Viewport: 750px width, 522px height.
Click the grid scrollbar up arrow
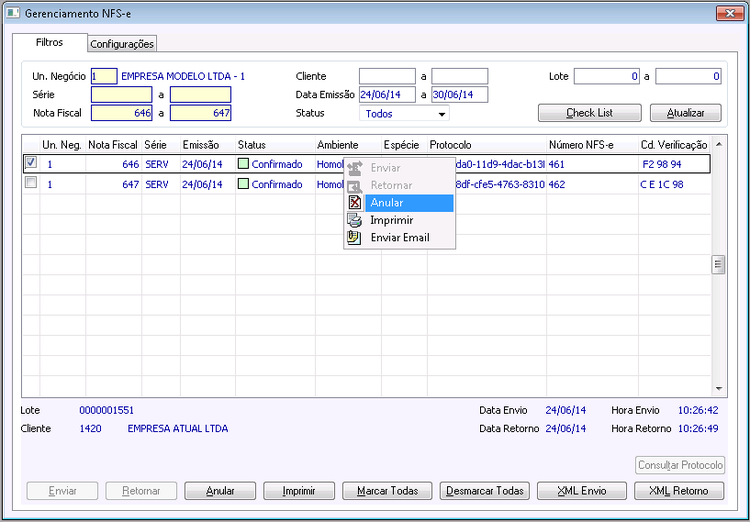pos(718,144)
